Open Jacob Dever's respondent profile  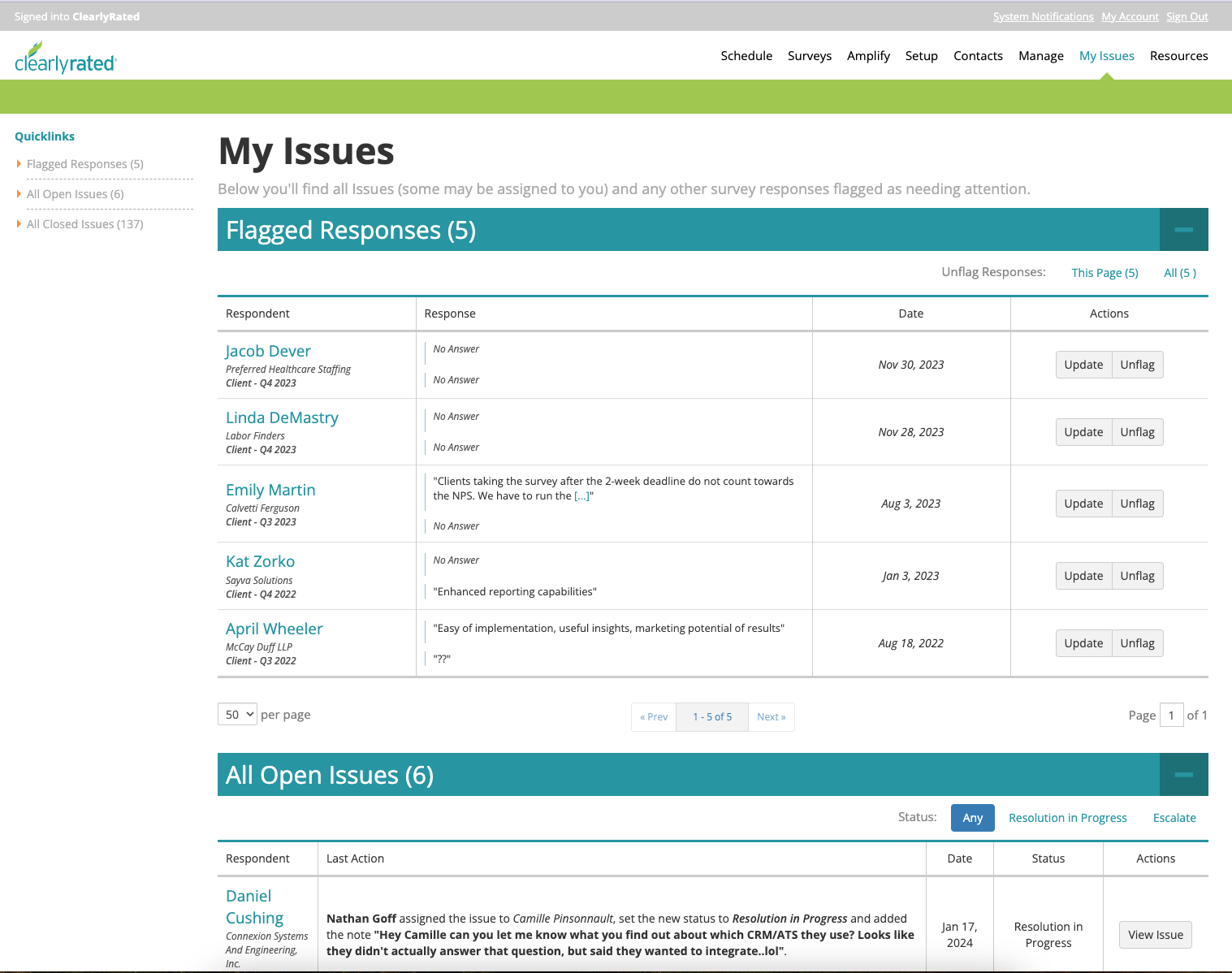coord(268,351)
